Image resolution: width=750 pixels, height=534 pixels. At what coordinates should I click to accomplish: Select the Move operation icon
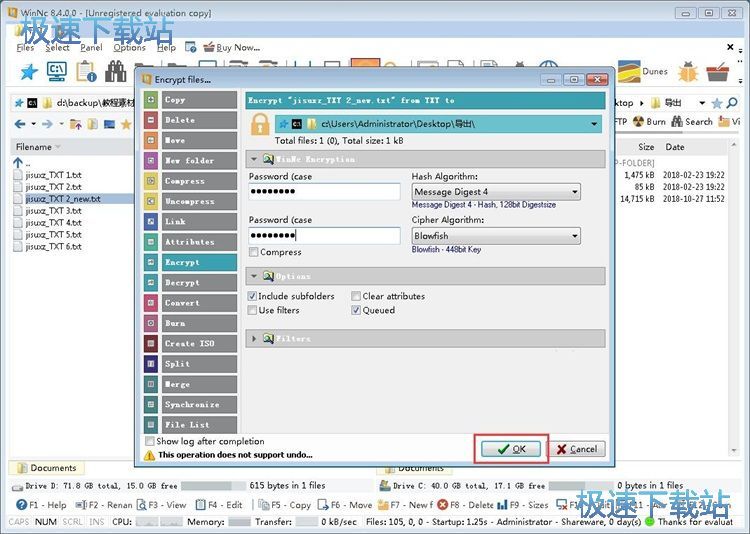(151, 140)
